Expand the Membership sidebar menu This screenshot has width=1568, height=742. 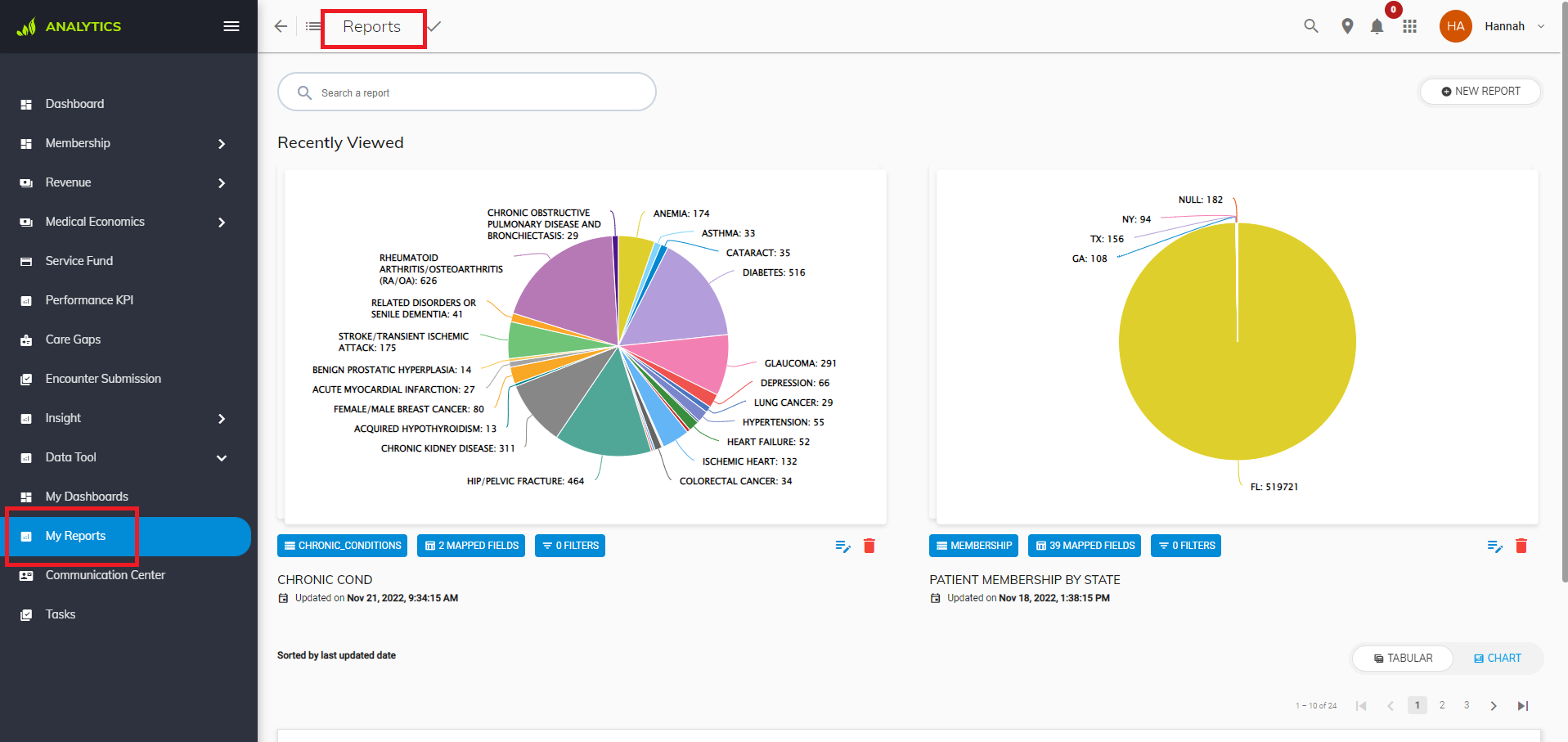(x=222, y=144)
